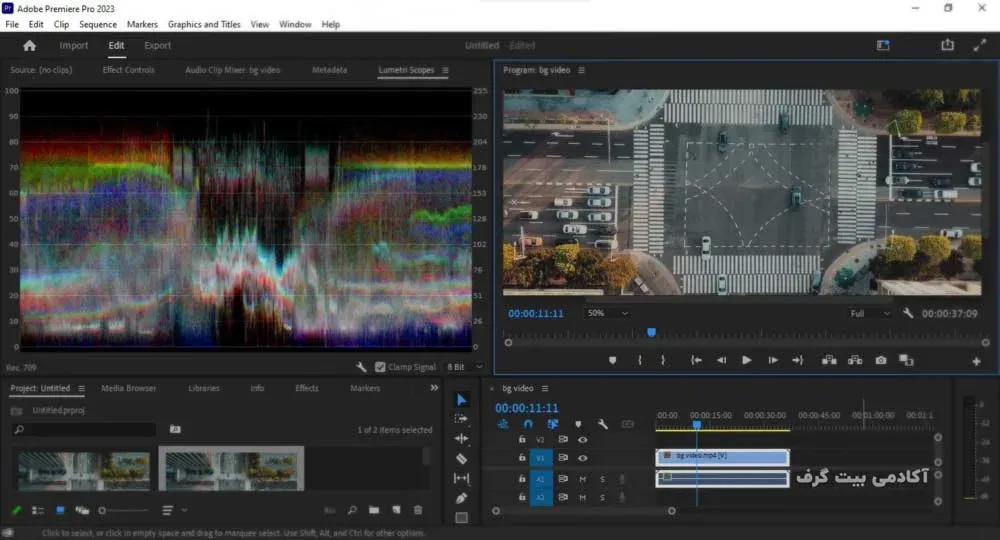Step forward one frame
Viewport: 1000px width, 540px height.
[x=773, y=360]
